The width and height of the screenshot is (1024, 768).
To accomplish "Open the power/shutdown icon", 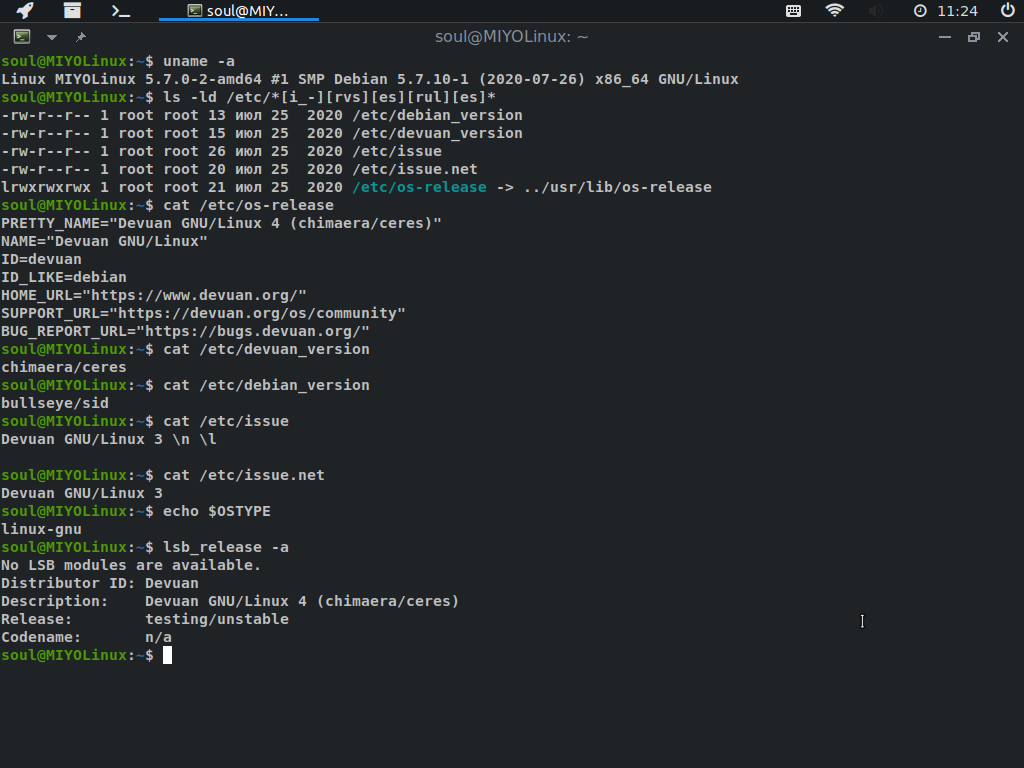I will coord(1008,10).
